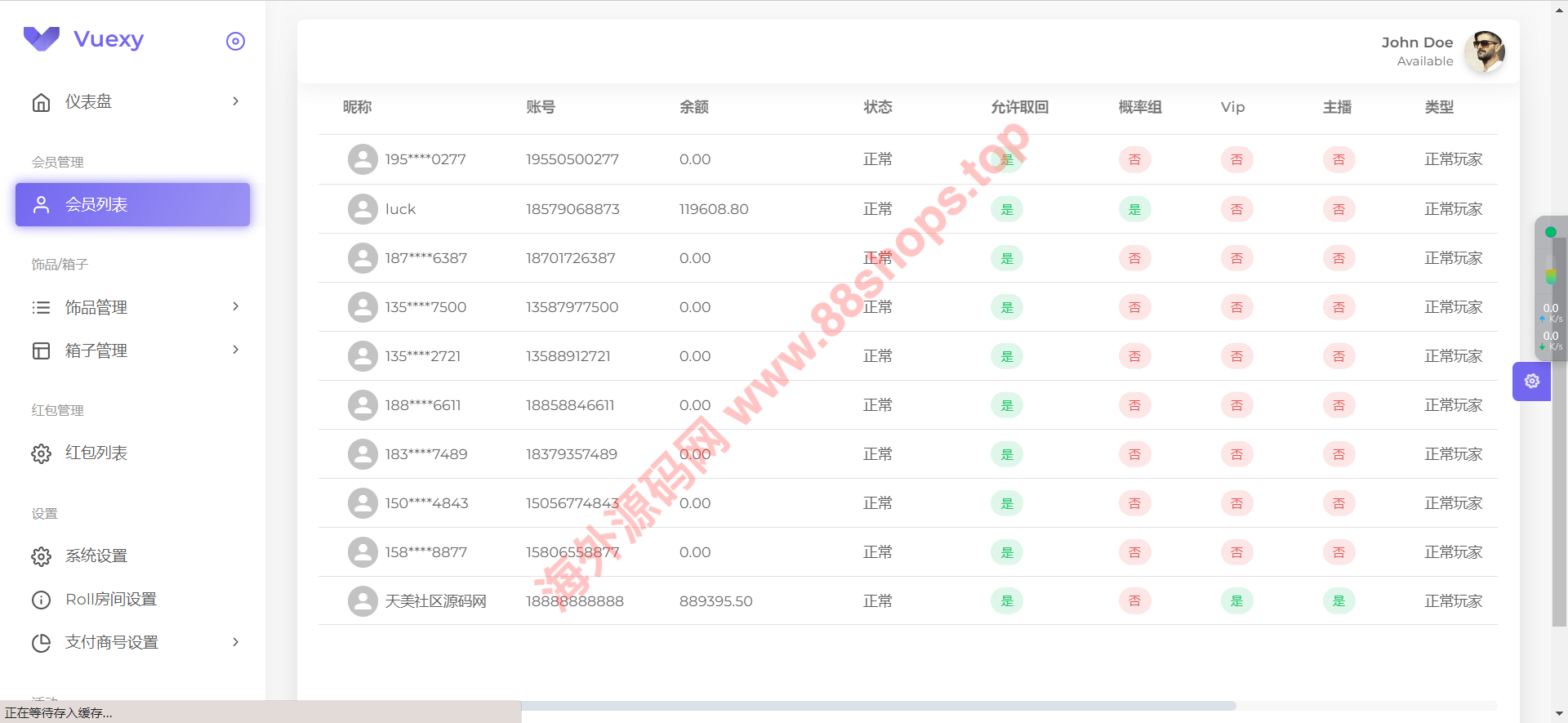
Task: Open 系统设置 in the sidebar
Action: (96, 556)
